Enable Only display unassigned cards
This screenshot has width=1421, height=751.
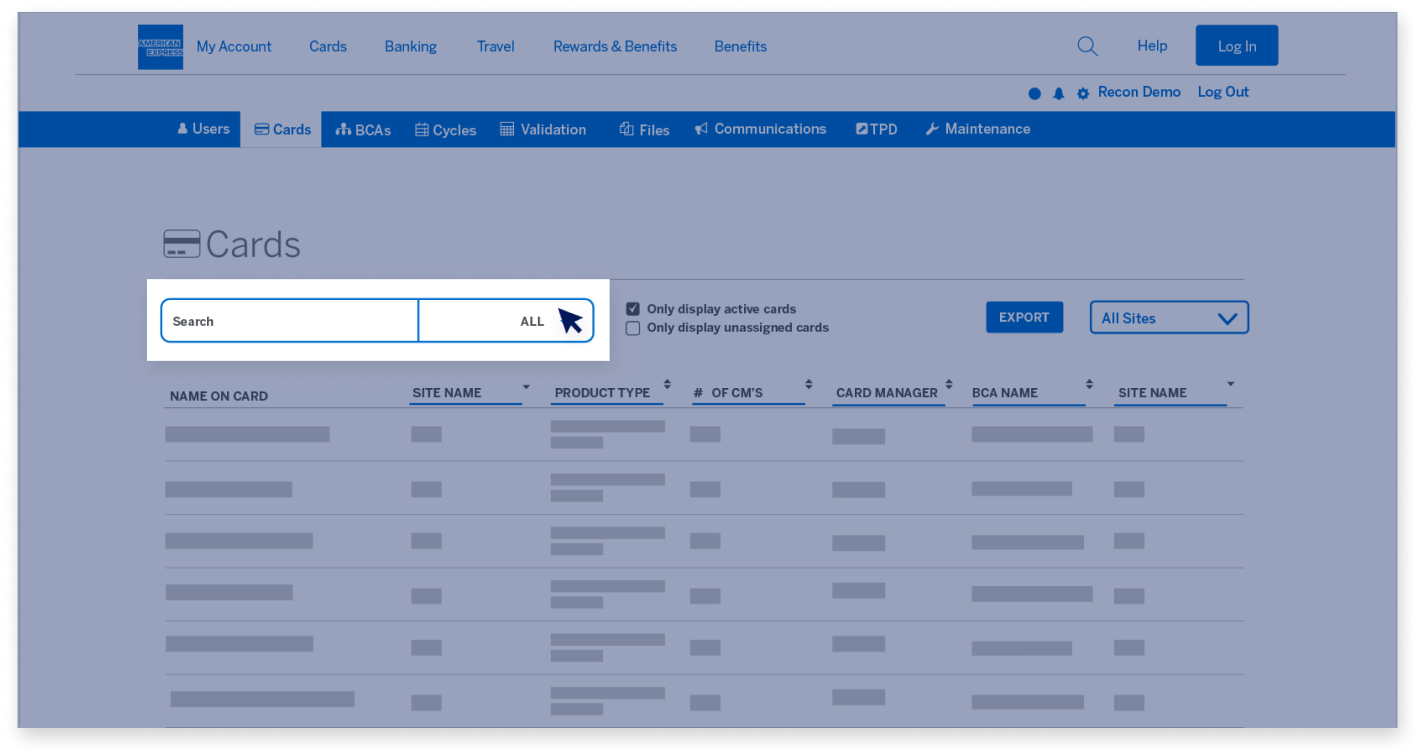coord(632,327)
